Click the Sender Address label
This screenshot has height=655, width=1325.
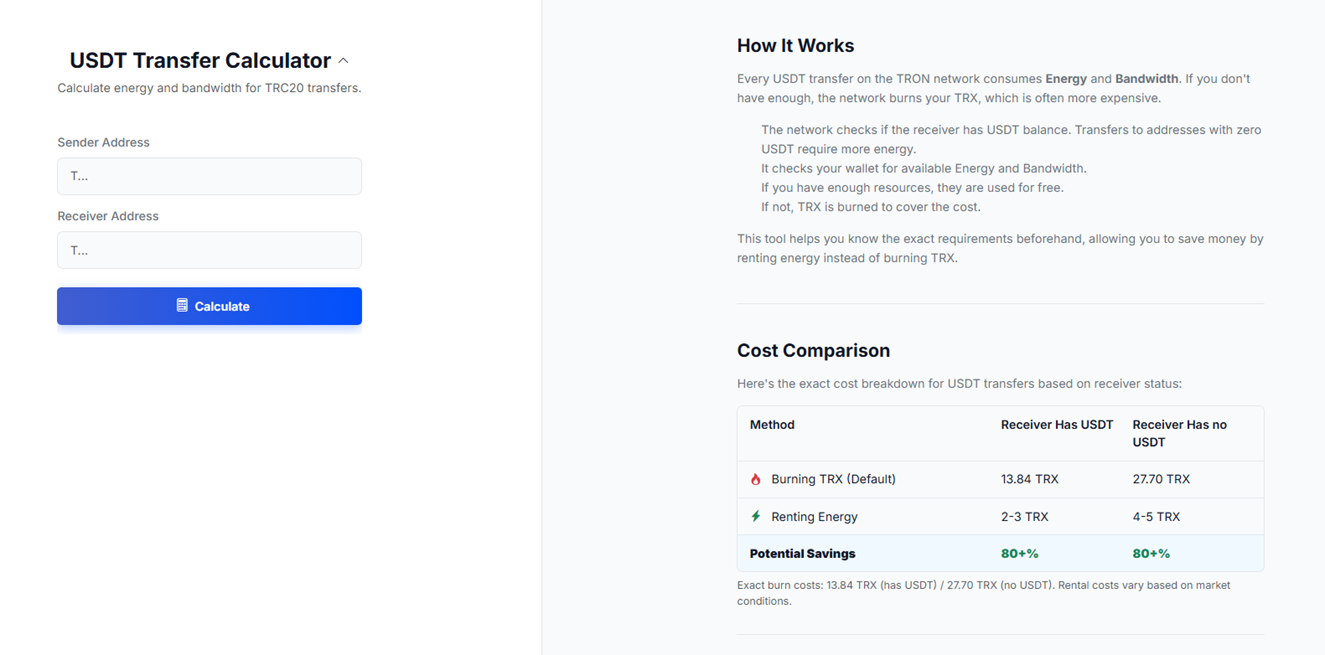(x=103, y=143)
